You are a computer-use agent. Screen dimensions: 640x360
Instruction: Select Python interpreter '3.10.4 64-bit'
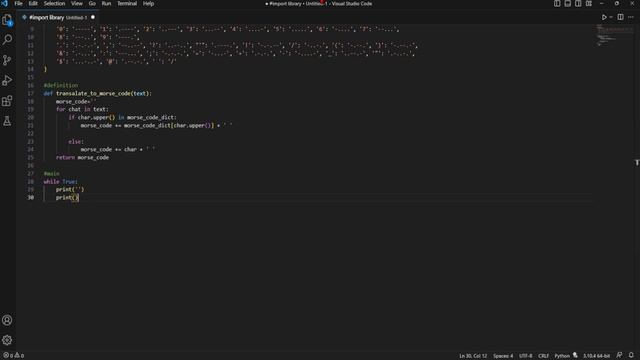click(x=596, y=356)
